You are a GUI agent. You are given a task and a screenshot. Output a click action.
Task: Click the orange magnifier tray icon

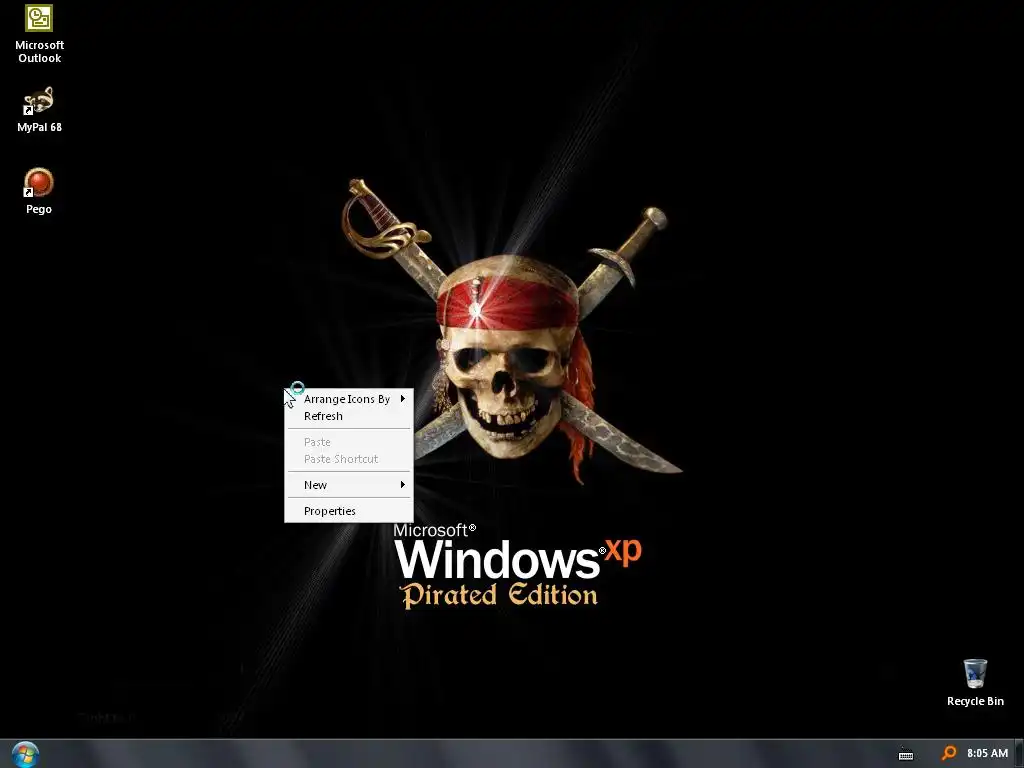[x=949, y=754]
